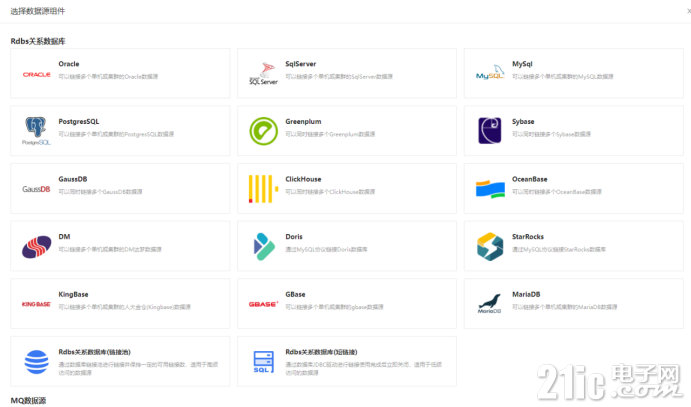691x407 pixels.
Task: Click the SQL Server logo icon
Action: click(x=264, y=74)
